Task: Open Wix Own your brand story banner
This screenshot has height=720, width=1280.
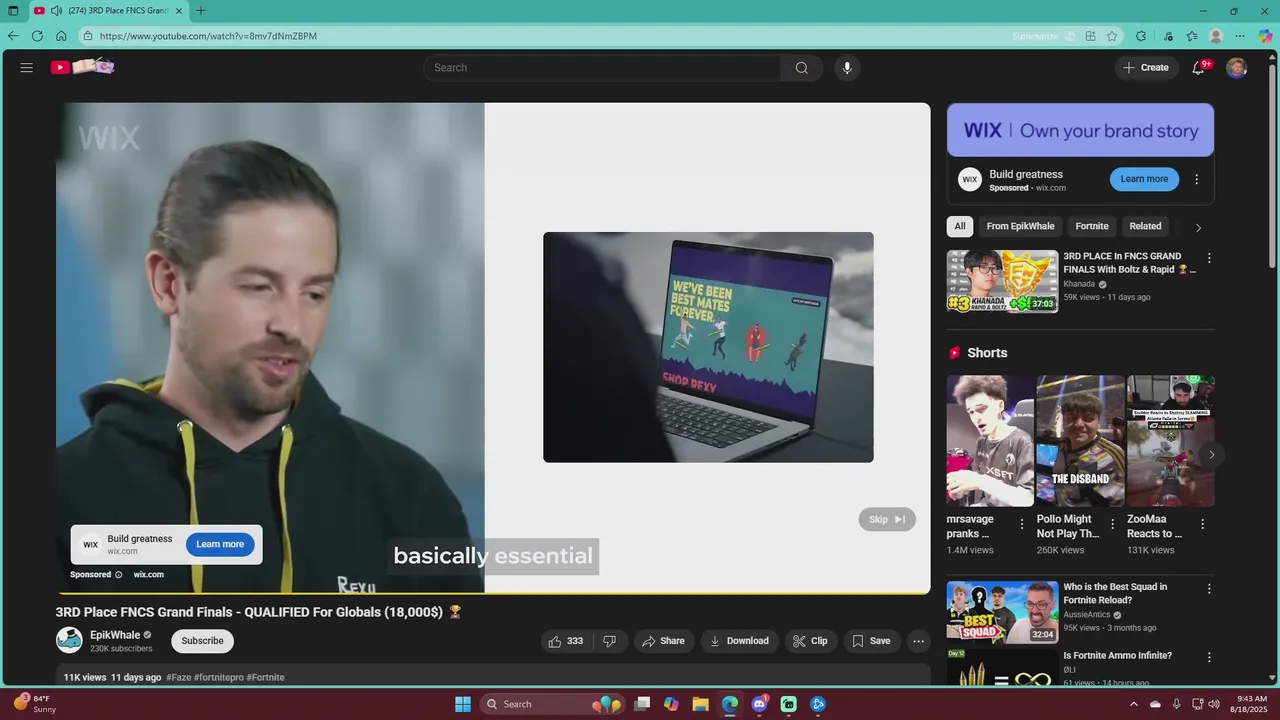Action: [x=1080, y=130]
